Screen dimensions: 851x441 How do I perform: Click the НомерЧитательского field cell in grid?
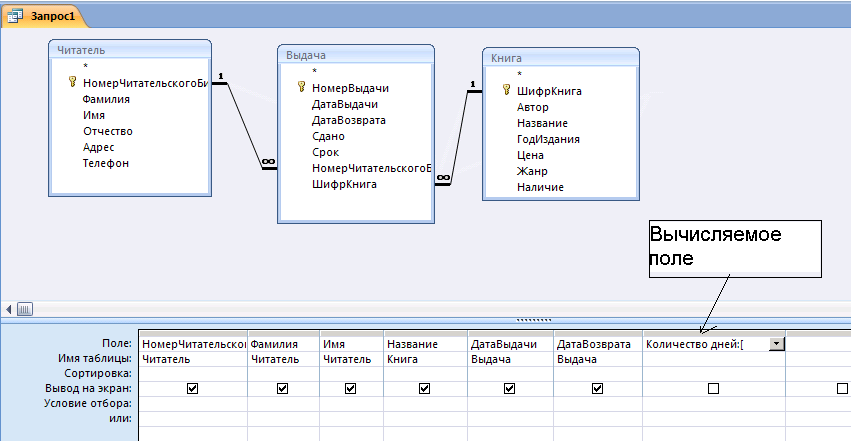click(193, 344)
